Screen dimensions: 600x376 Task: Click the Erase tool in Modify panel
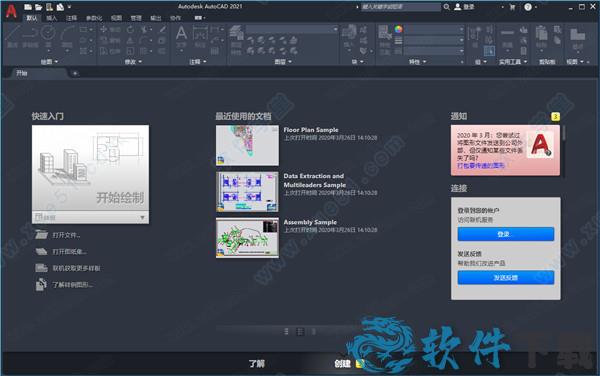162,29
